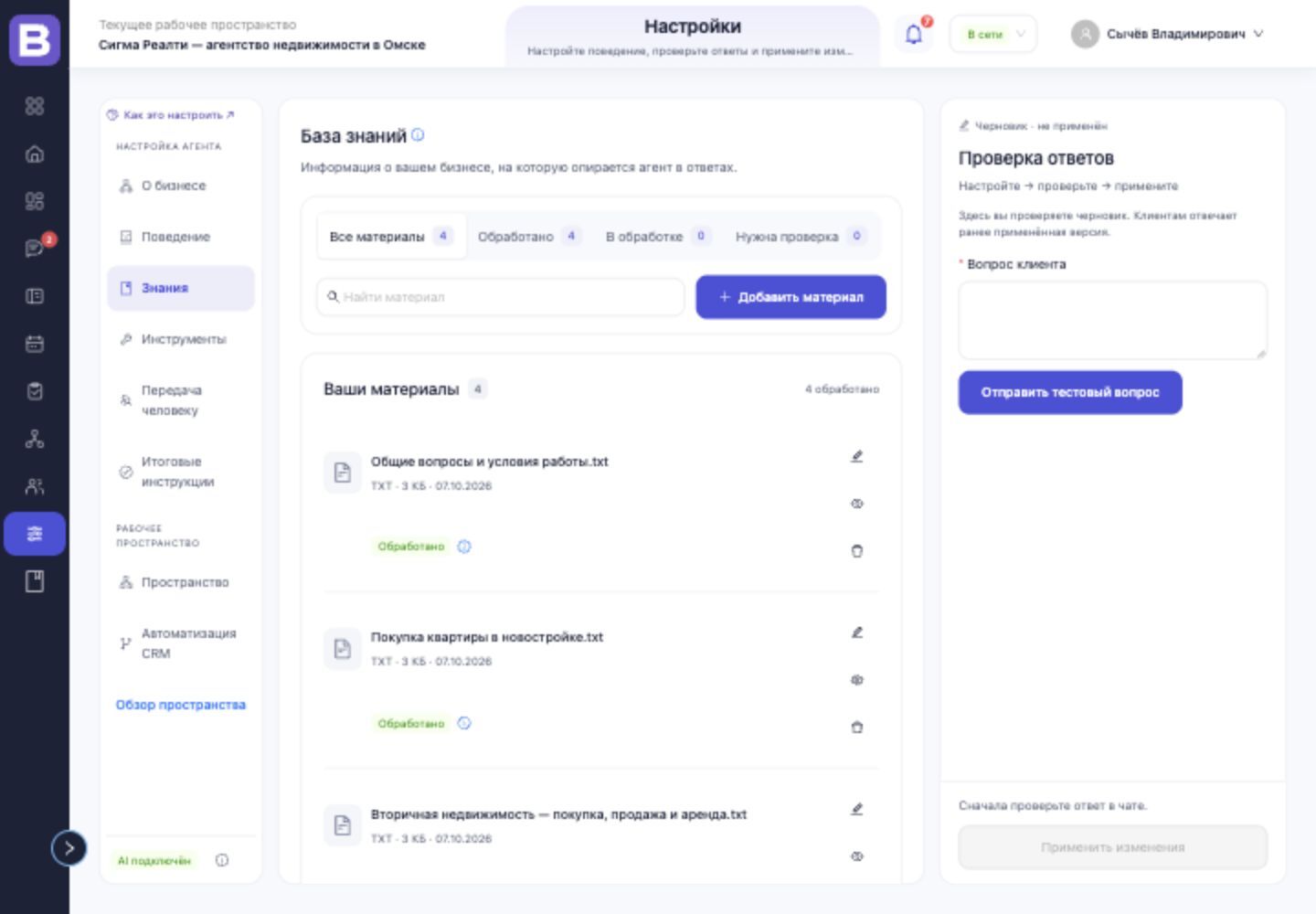Open the Сычёв Владимирович user menu
The width and height of the screenshot is (1316, 914).
tap(1168, 35)
